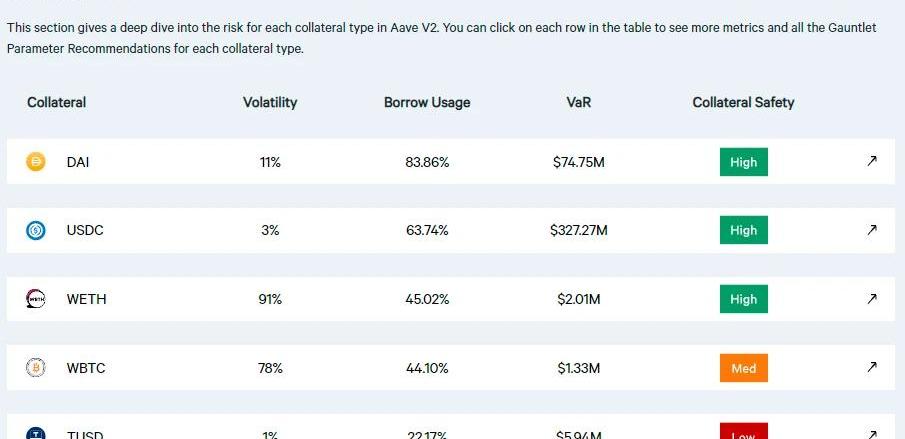The width and height of the screenshot is (905, 439).
Task: Select the WETH collateral name
Action: (86, 299)
